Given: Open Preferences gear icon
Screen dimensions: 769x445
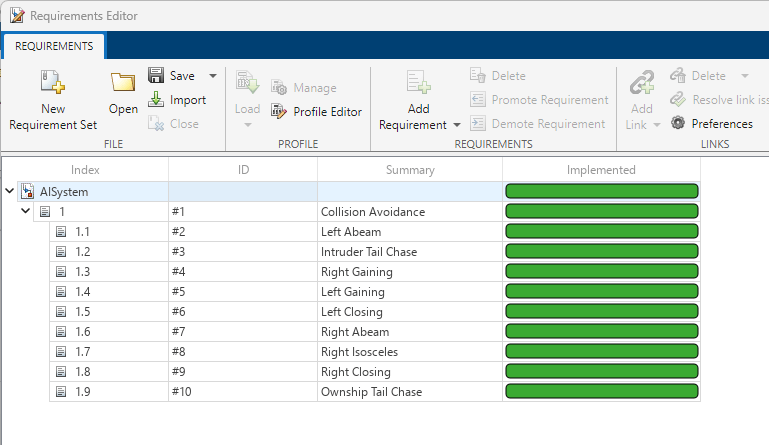Looking at the screenshot, I should [x=678, y=123].
